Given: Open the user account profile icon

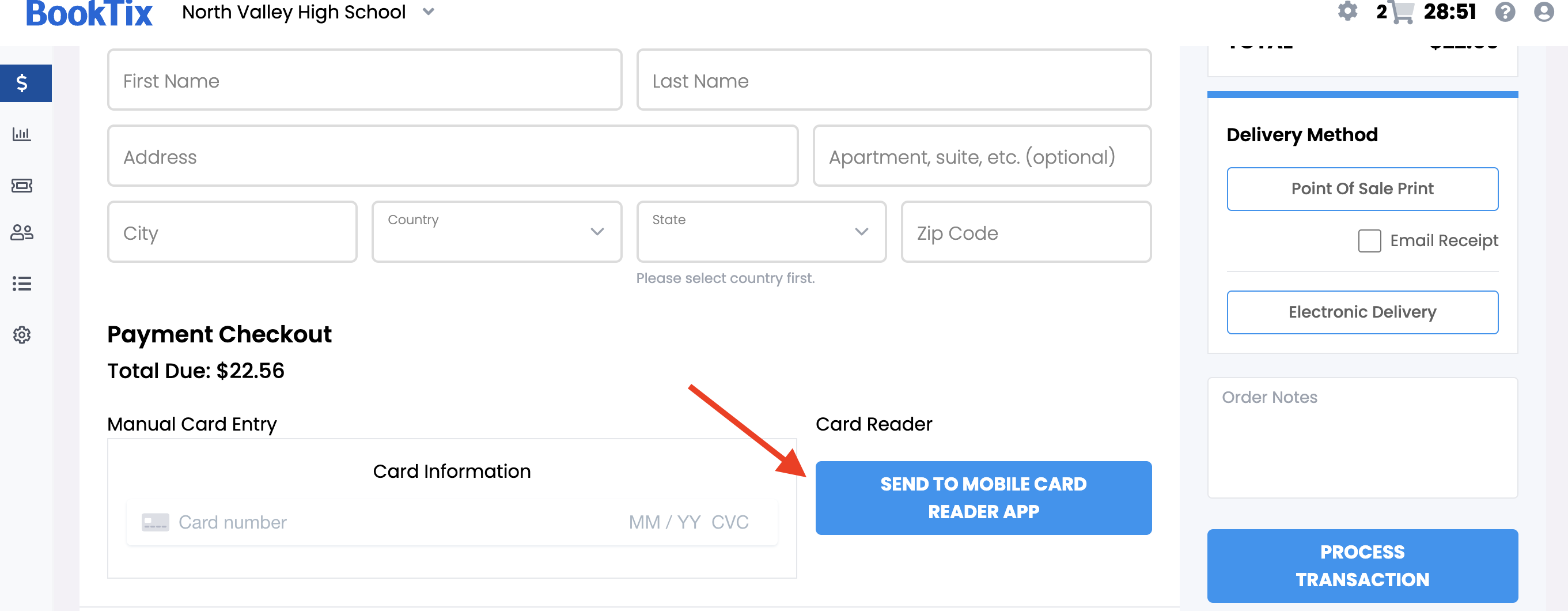Looking at the screenshot, I should pyautogui.click(x=1544, y=12).
